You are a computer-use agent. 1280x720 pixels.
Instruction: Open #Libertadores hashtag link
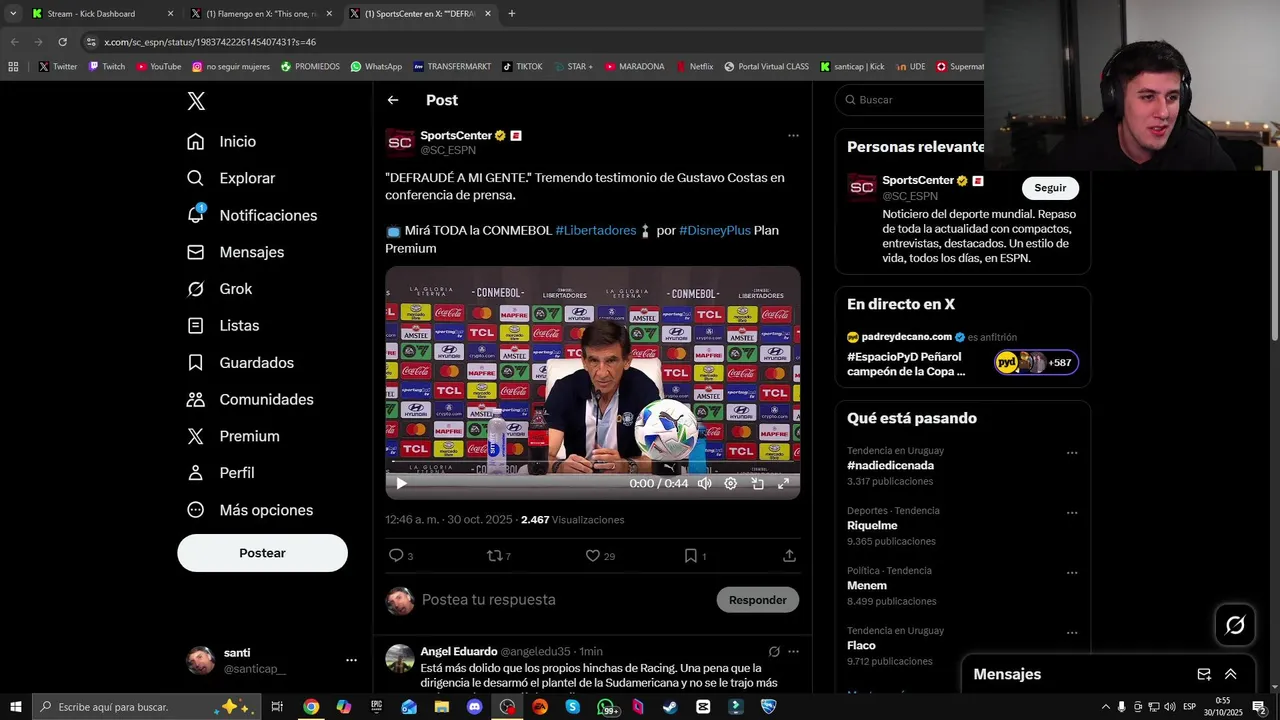click(x=596, y=230)
